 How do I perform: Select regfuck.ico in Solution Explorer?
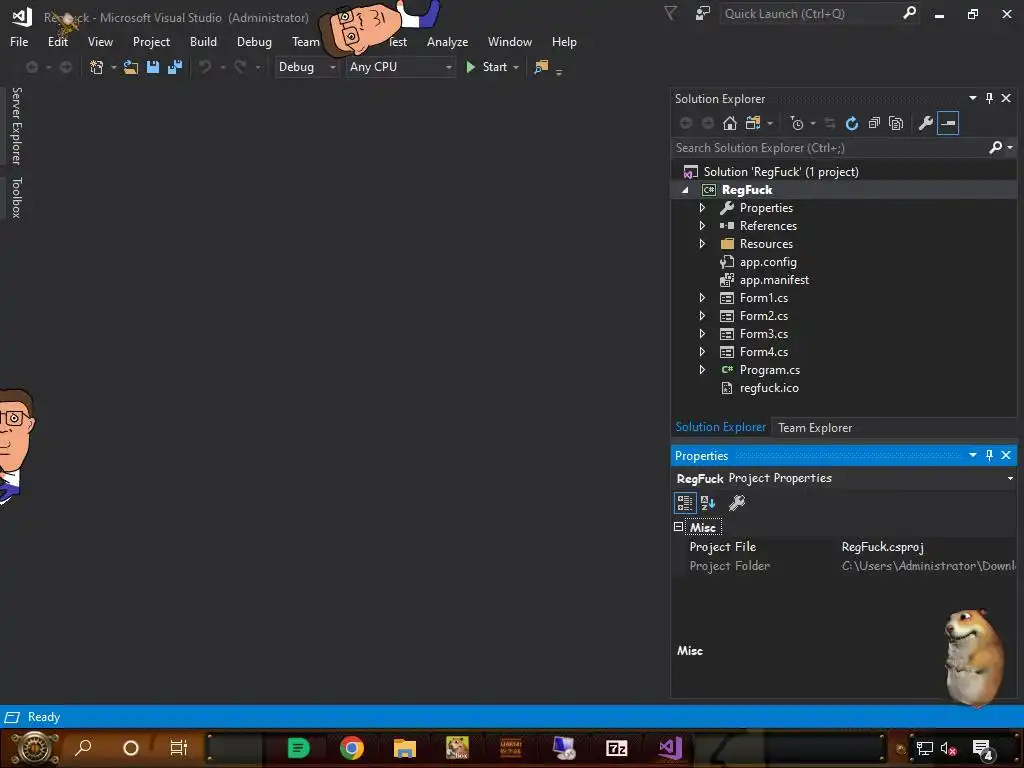click(769, 388)
